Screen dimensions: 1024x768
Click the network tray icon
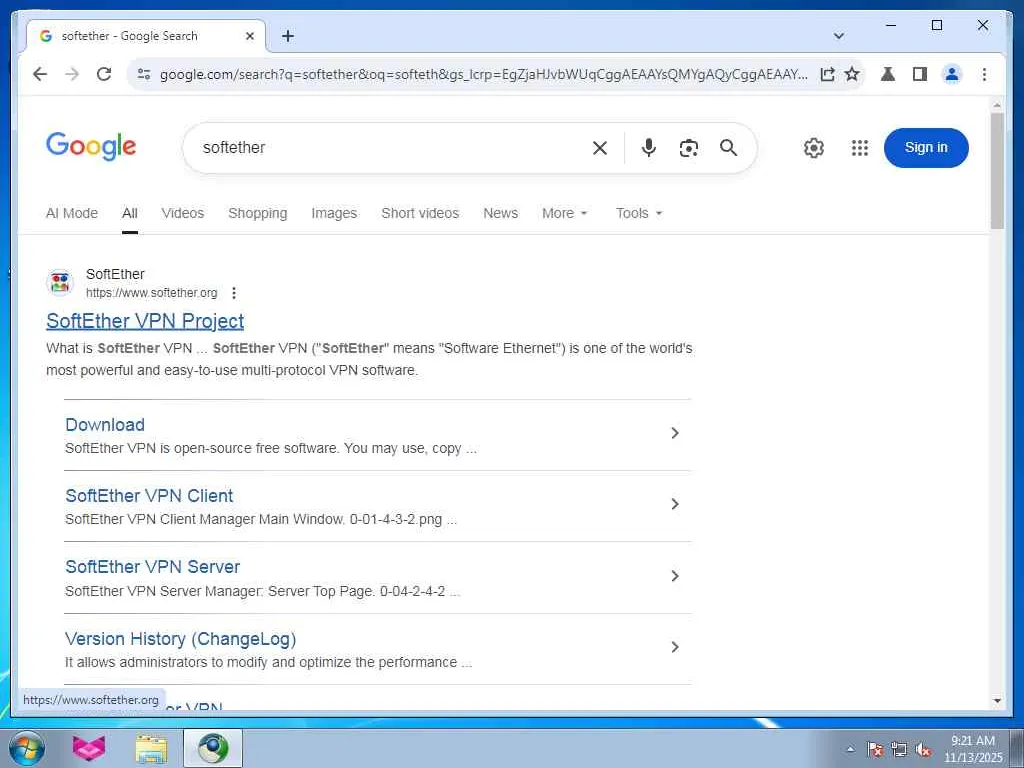[x=899, y=749]
